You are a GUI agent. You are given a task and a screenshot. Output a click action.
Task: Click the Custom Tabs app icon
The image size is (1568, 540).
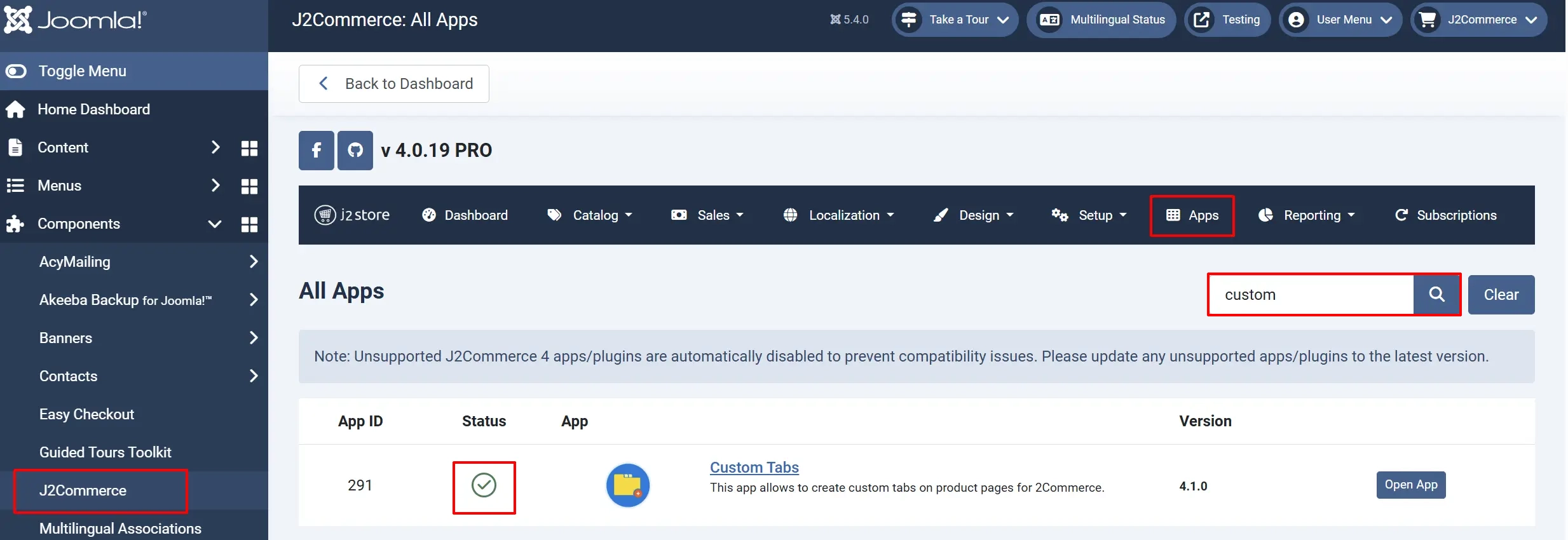pos(628,485)
